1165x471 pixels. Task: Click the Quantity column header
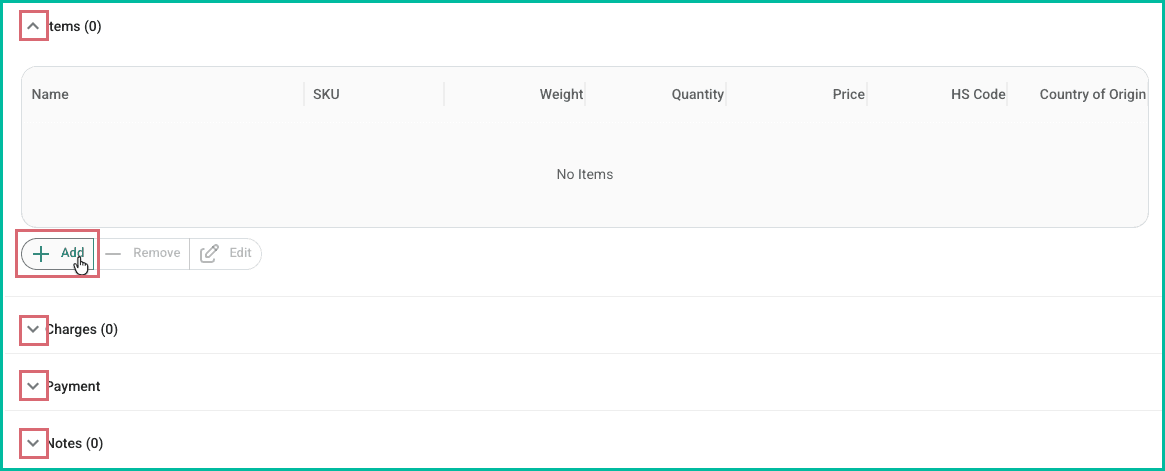click(x=697, y=94)
